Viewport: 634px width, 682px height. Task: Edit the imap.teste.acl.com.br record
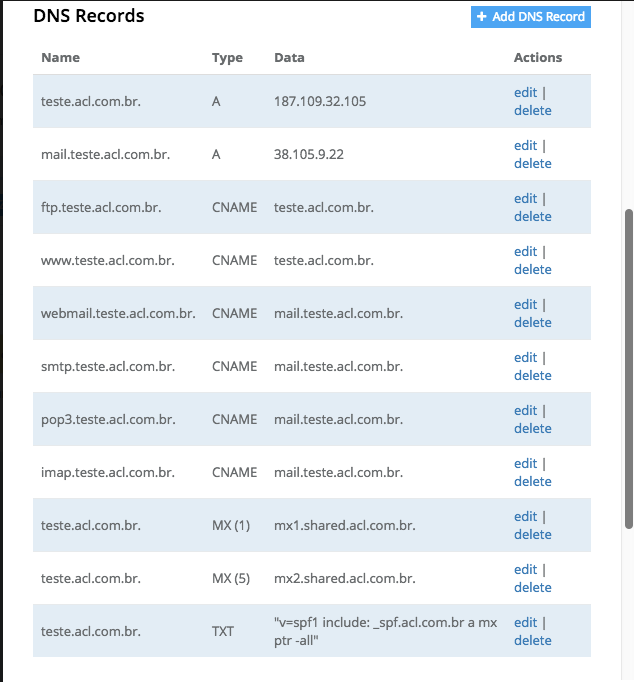[525, 463]
